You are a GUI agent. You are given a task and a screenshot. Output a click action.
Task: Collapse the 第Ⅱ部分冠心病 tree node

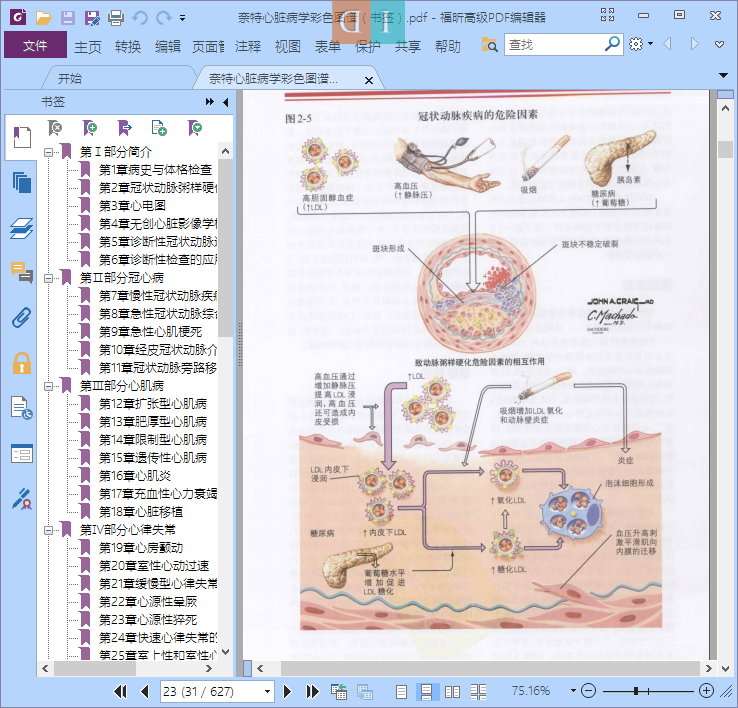[48, 278]
